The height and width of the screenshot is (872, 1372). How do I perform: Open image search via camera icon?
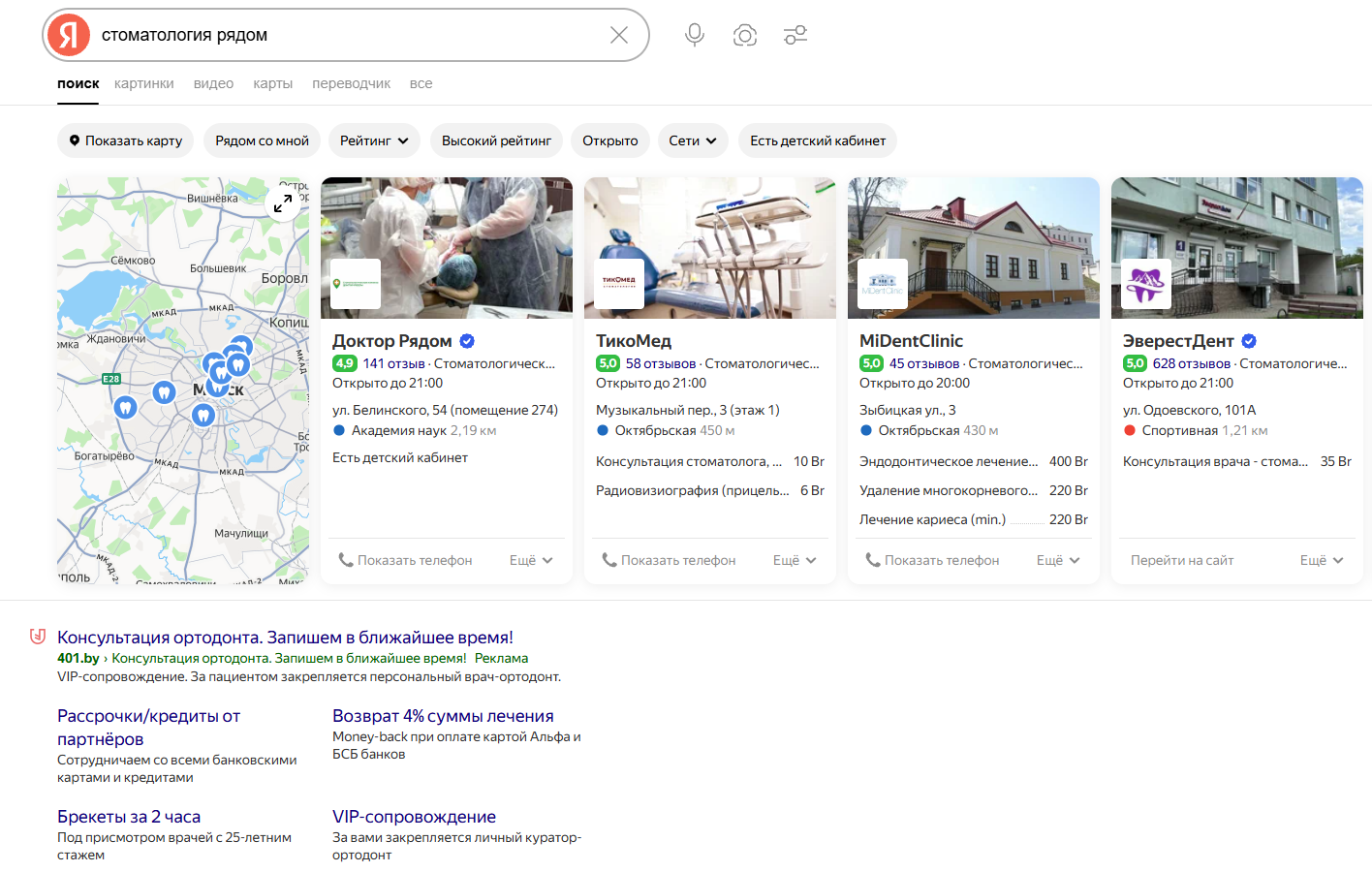tap(745, 36)
